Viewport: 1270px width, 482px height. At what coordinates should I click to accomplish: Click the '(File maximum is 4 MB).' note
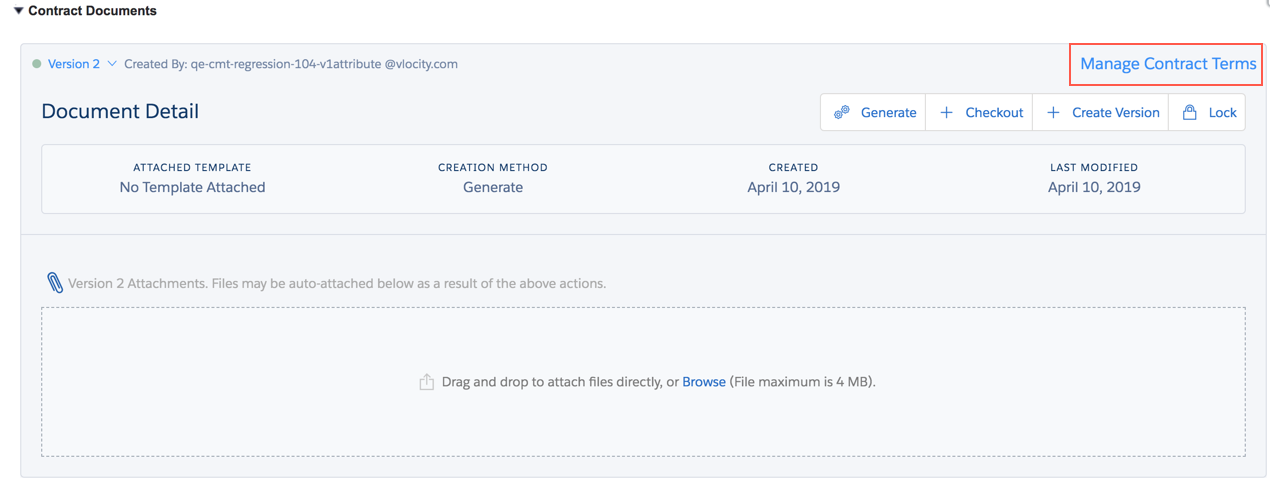click(803, 382)
